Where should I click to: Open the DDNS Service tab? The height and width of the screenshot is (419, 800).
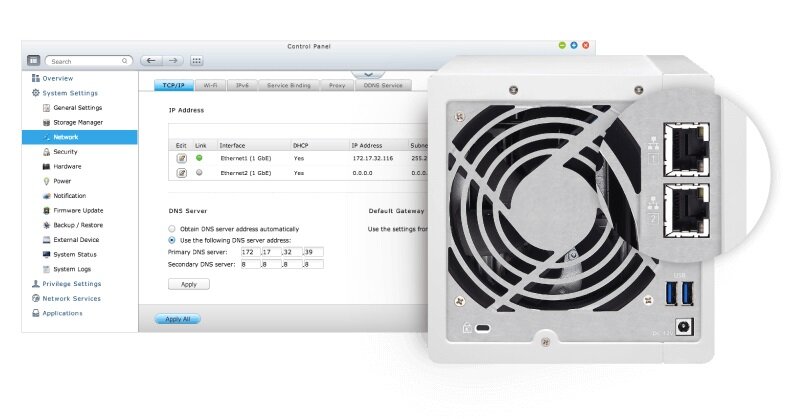pyautogui.click(x=384, y=86)
